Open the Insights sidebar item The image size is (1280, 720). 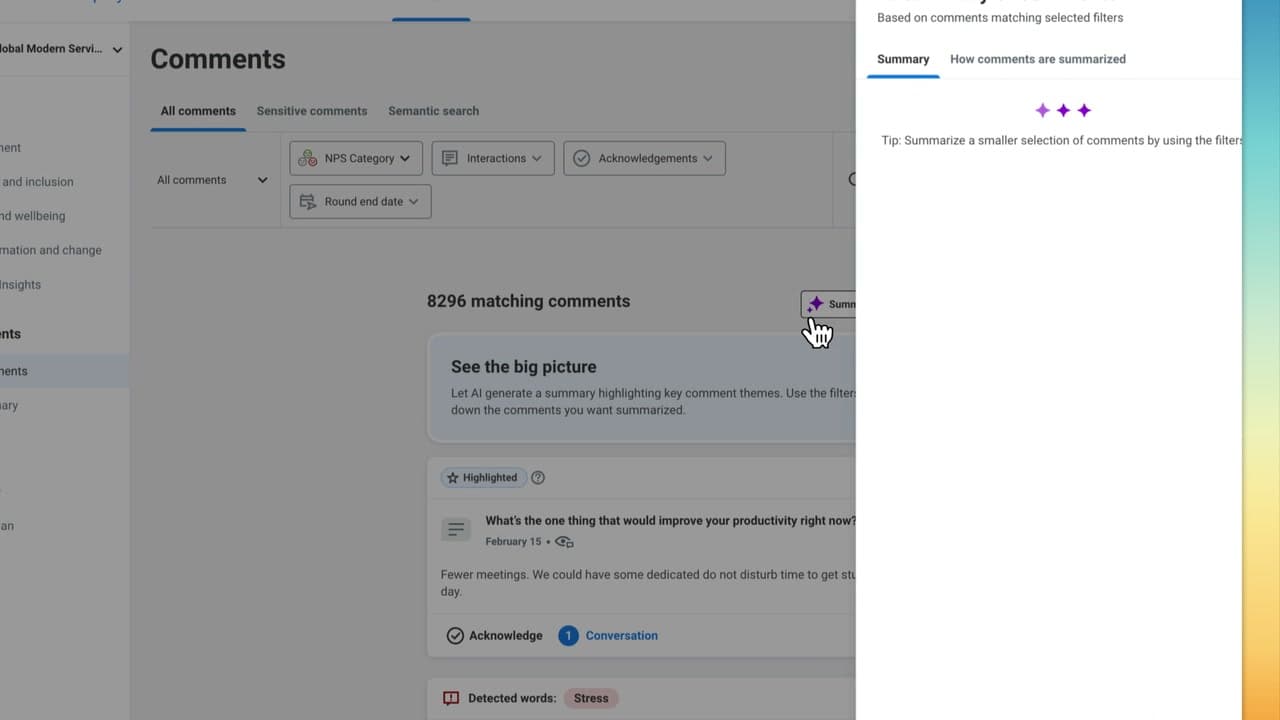coord(21,285)
